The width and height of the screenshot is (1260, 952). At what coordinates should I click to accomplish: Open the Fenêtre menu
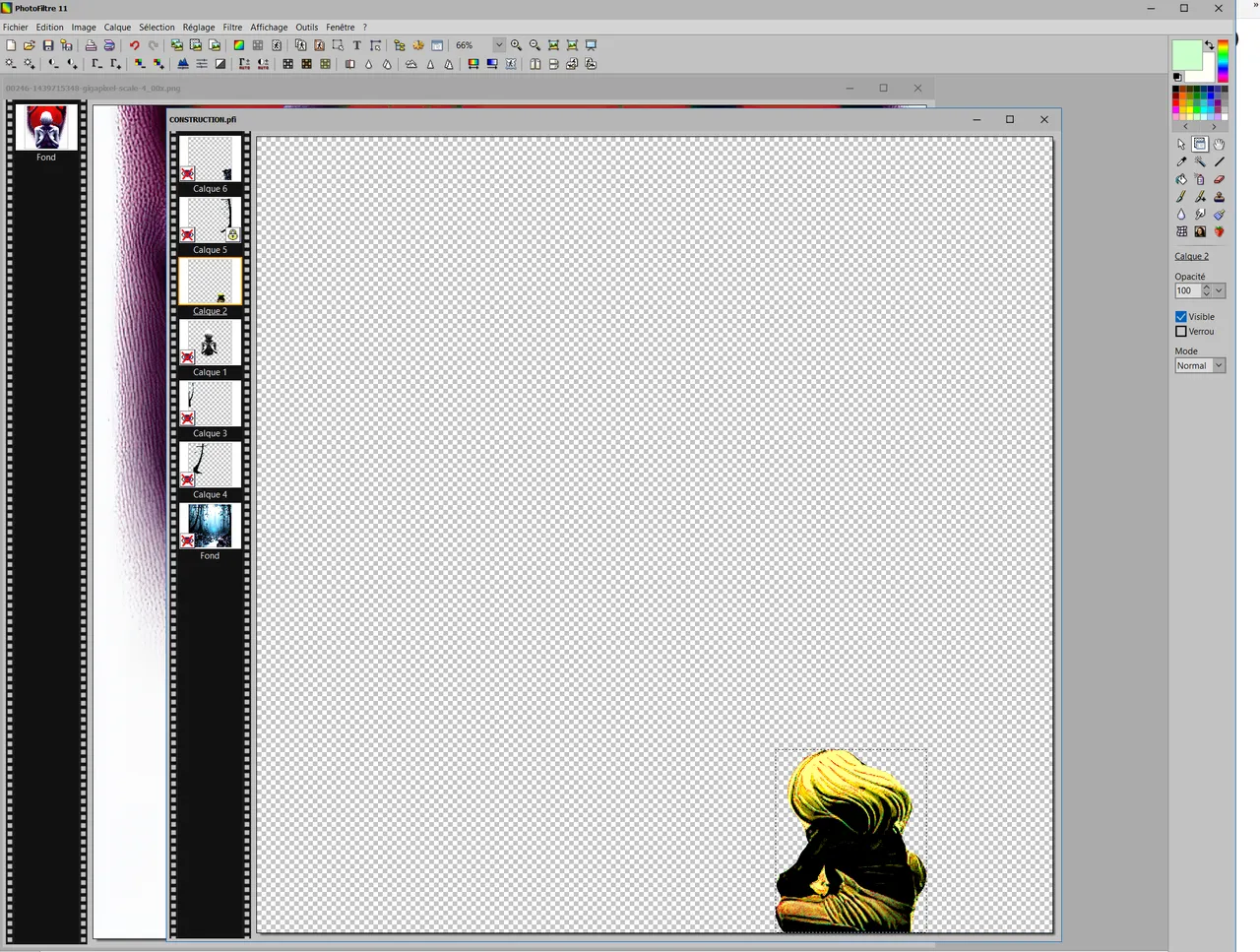click(341, 28)
